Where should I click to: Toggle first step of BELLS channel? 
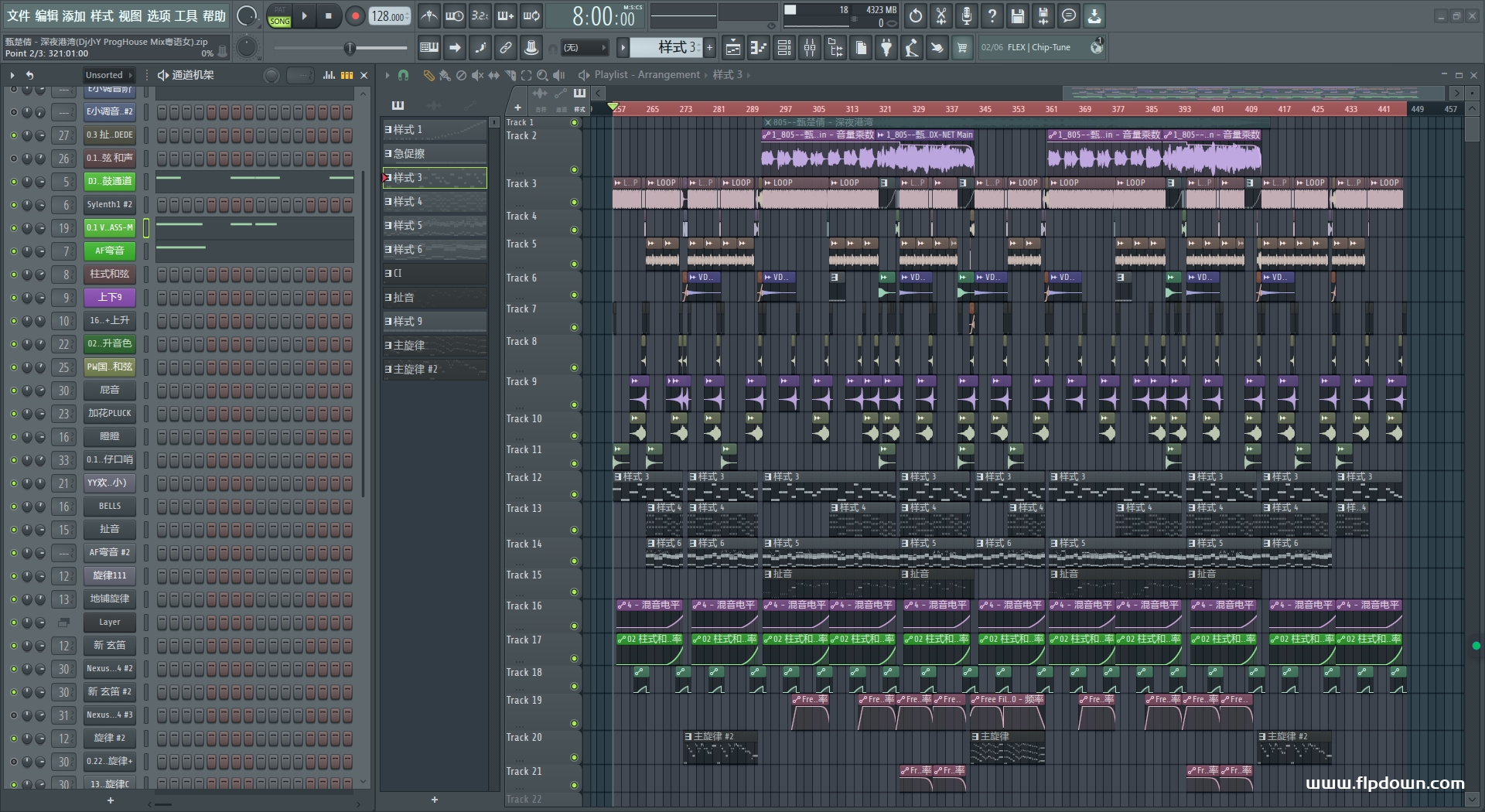(x=162, y=507)
